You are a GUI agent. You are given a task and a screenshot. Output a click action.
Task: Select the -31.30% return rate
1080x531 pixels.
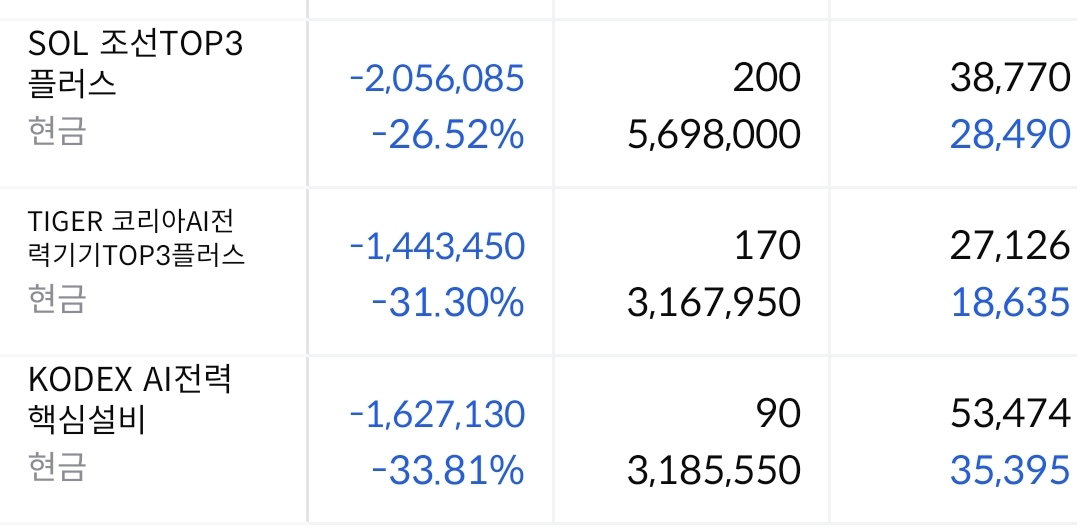coord(448,302)
